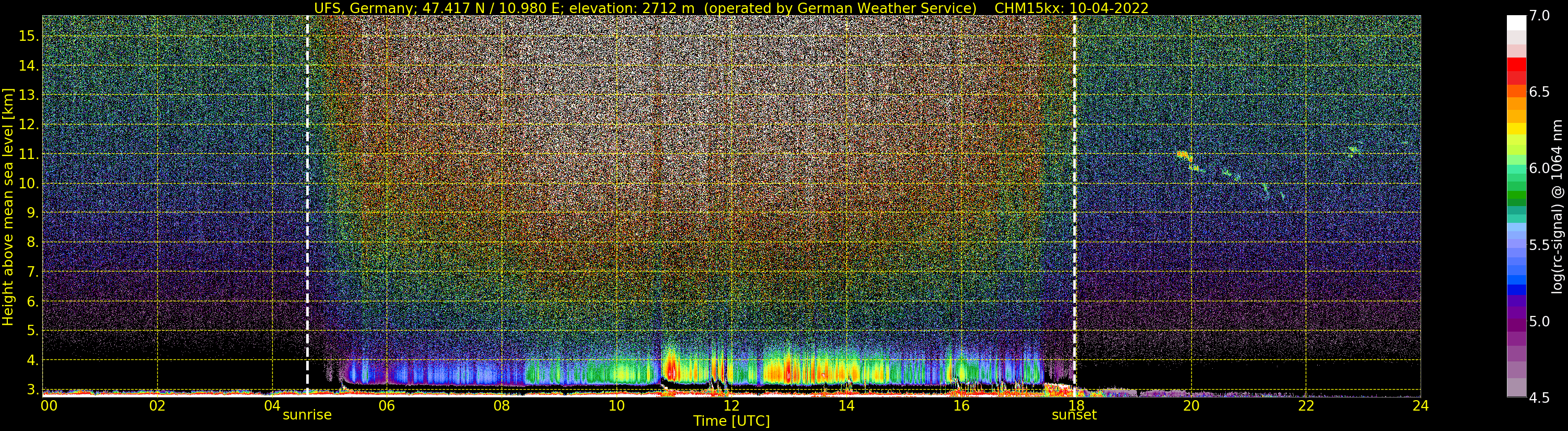Image resolution: width=1568 pixels, height=431 pixels.
Task: Click the deep blue colorbar segment
Action: pyautogui.click(x=1516, y=290)
